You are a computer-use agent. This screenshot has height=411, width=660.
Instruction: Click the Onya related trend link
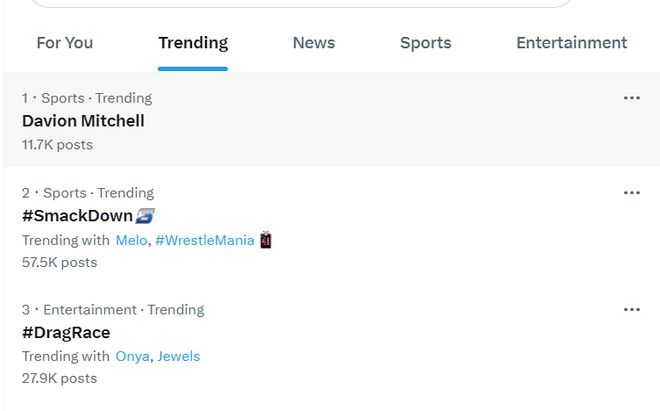pos(133,356)
